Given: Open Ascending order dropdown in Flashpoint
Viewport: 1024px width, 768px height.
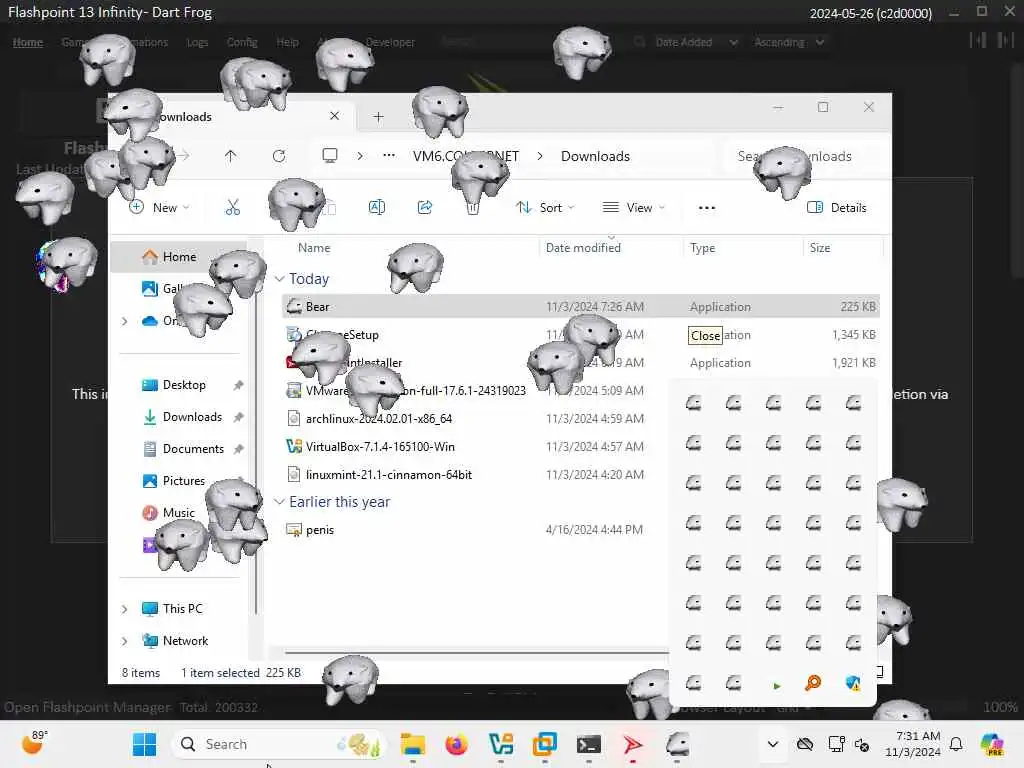Looking at the screenshot, I should (788, 42).
